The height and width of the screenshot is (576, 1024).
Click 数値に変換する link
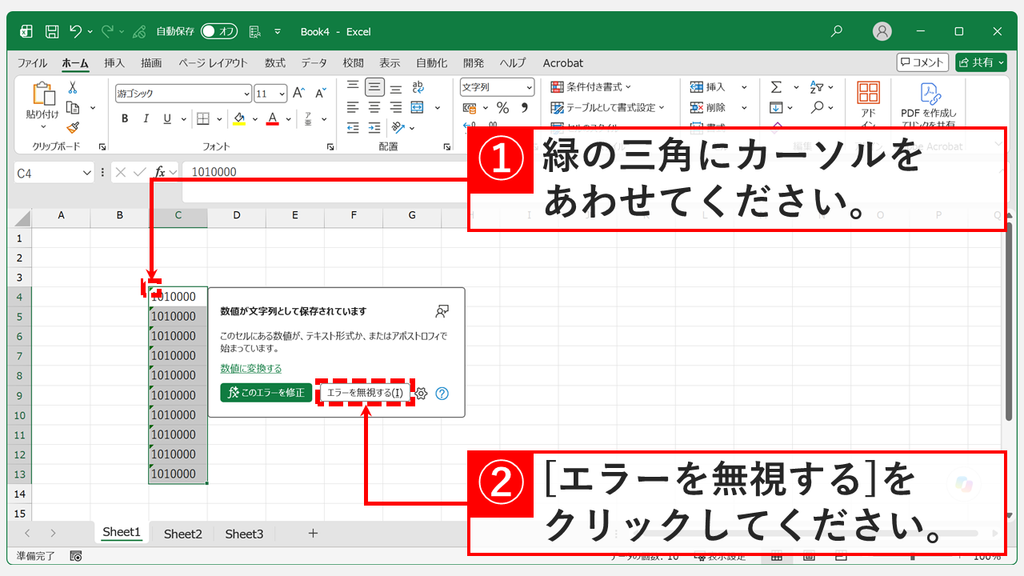pos(251,369)
